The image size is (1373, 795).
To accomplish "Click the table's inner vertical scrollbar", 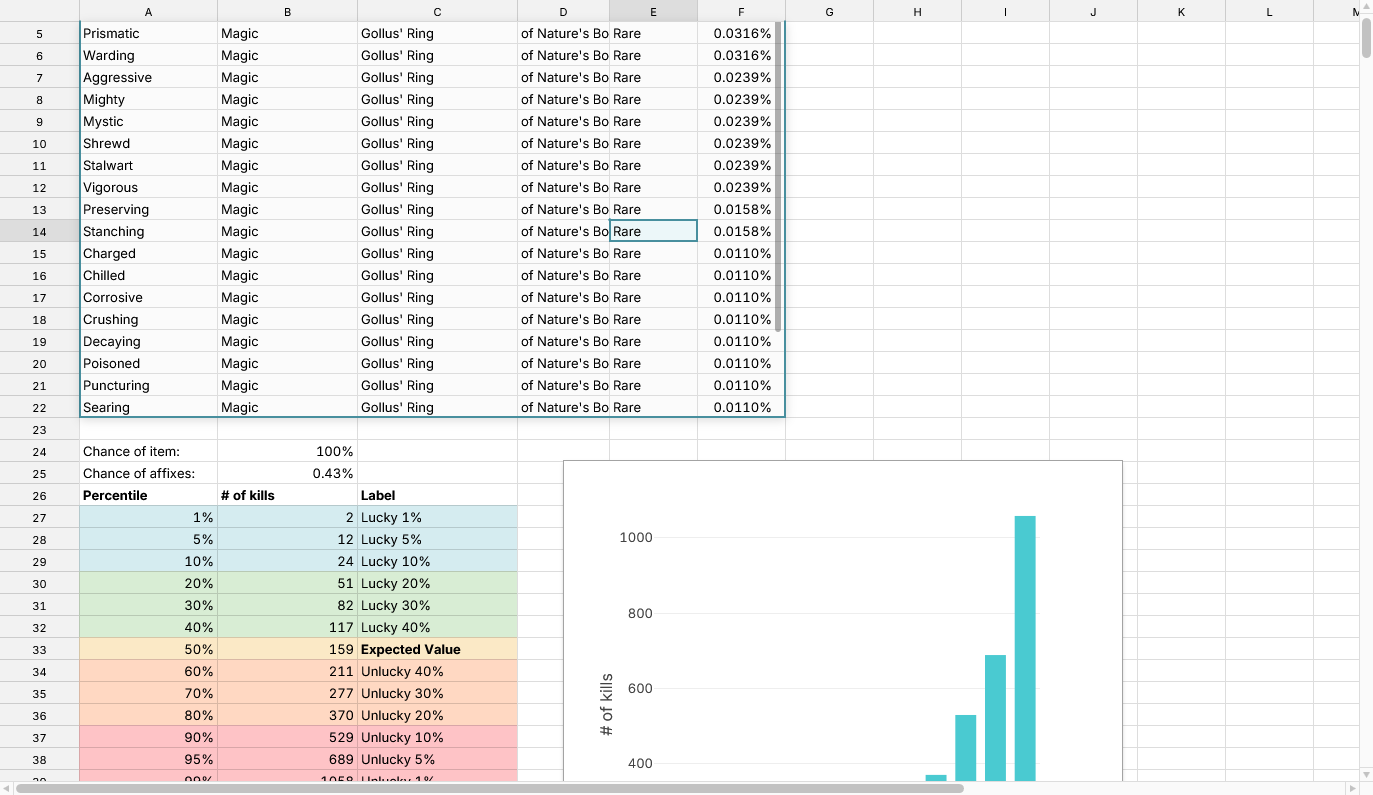I will click(778, 180).
